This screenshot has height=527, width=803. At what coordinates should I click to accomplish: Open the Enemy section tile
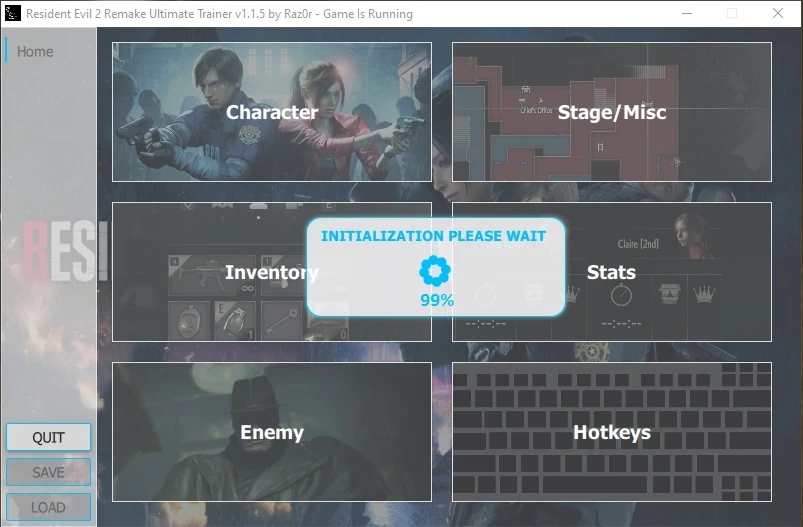click(x=272, y=432)
